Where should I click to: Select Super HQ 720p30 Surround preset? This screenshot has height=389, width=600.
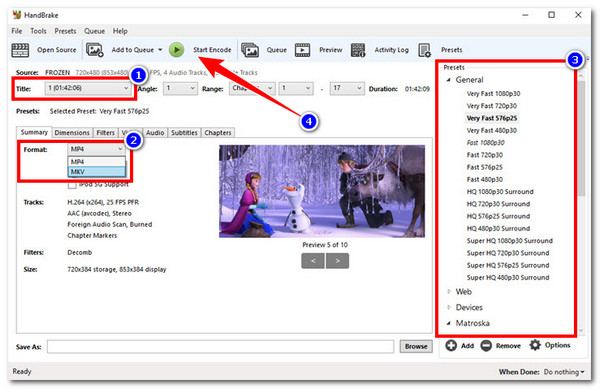tap(508, 253)
